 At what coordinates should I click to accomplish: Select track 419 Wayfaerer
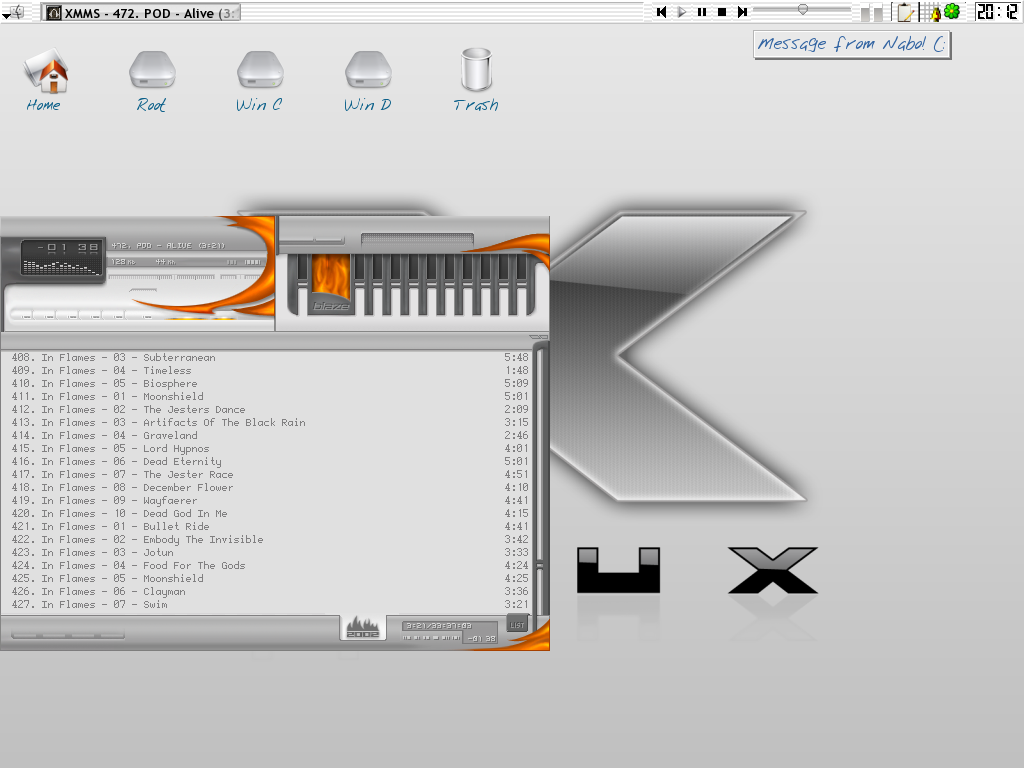tap(270, 501)
